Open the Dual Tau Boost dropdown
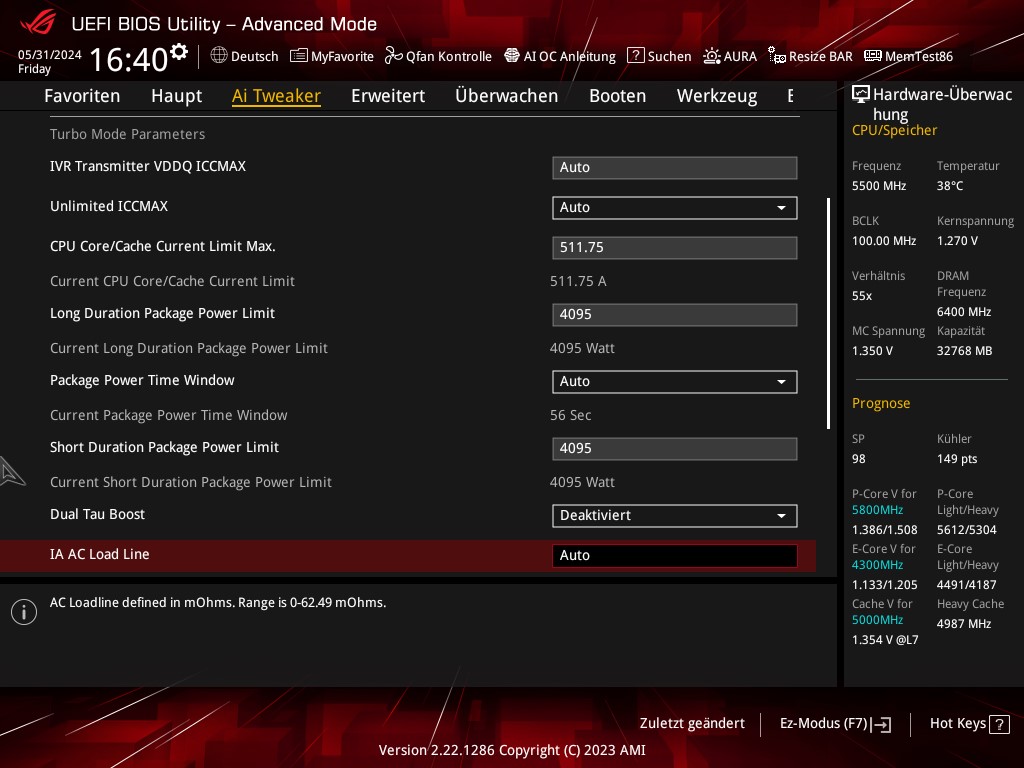The image size is (1024, 768). tap(675, 515)
